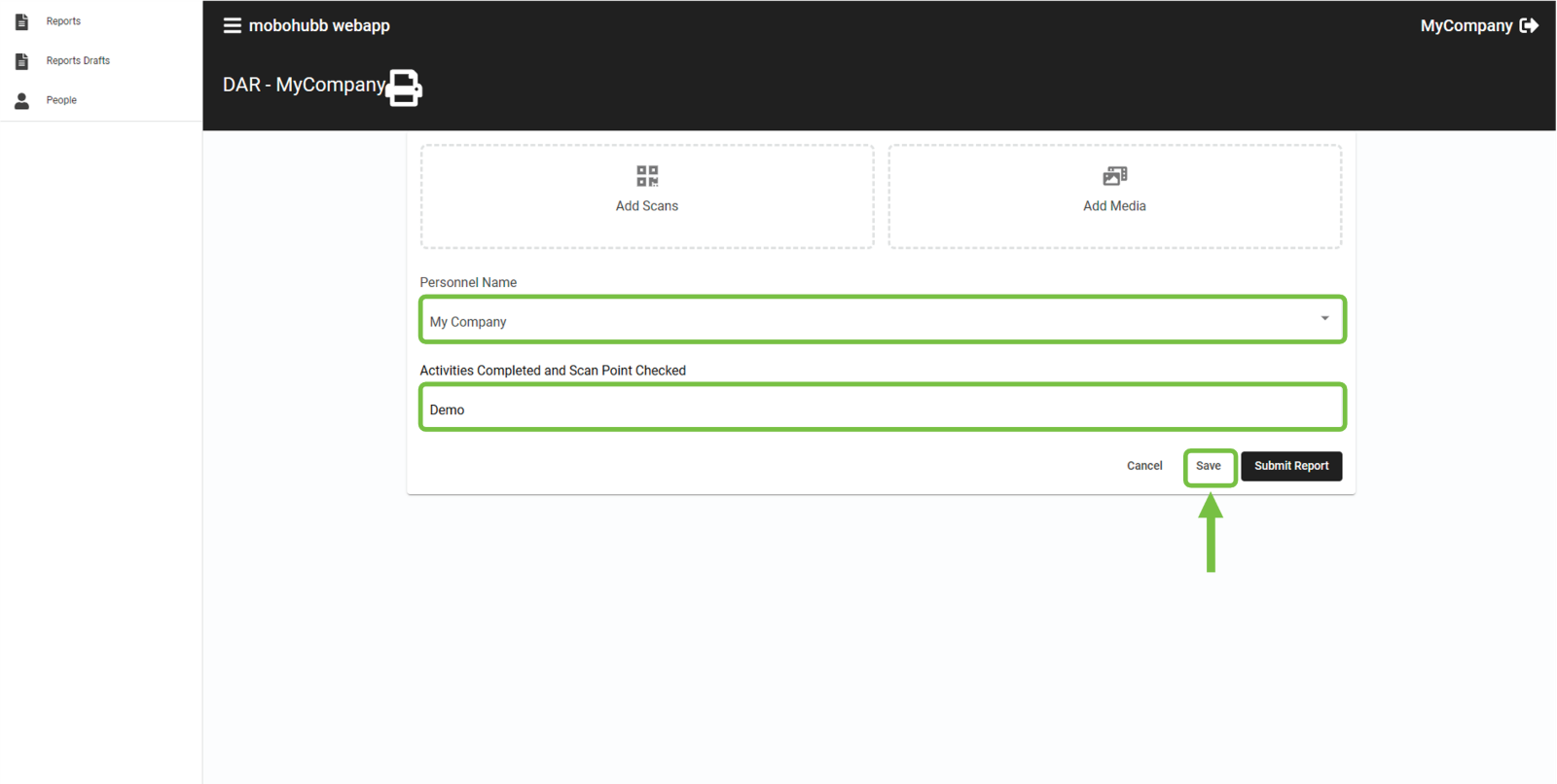Click the Reports Drafts file icon
1557x784 pixels.
(21, 61)
